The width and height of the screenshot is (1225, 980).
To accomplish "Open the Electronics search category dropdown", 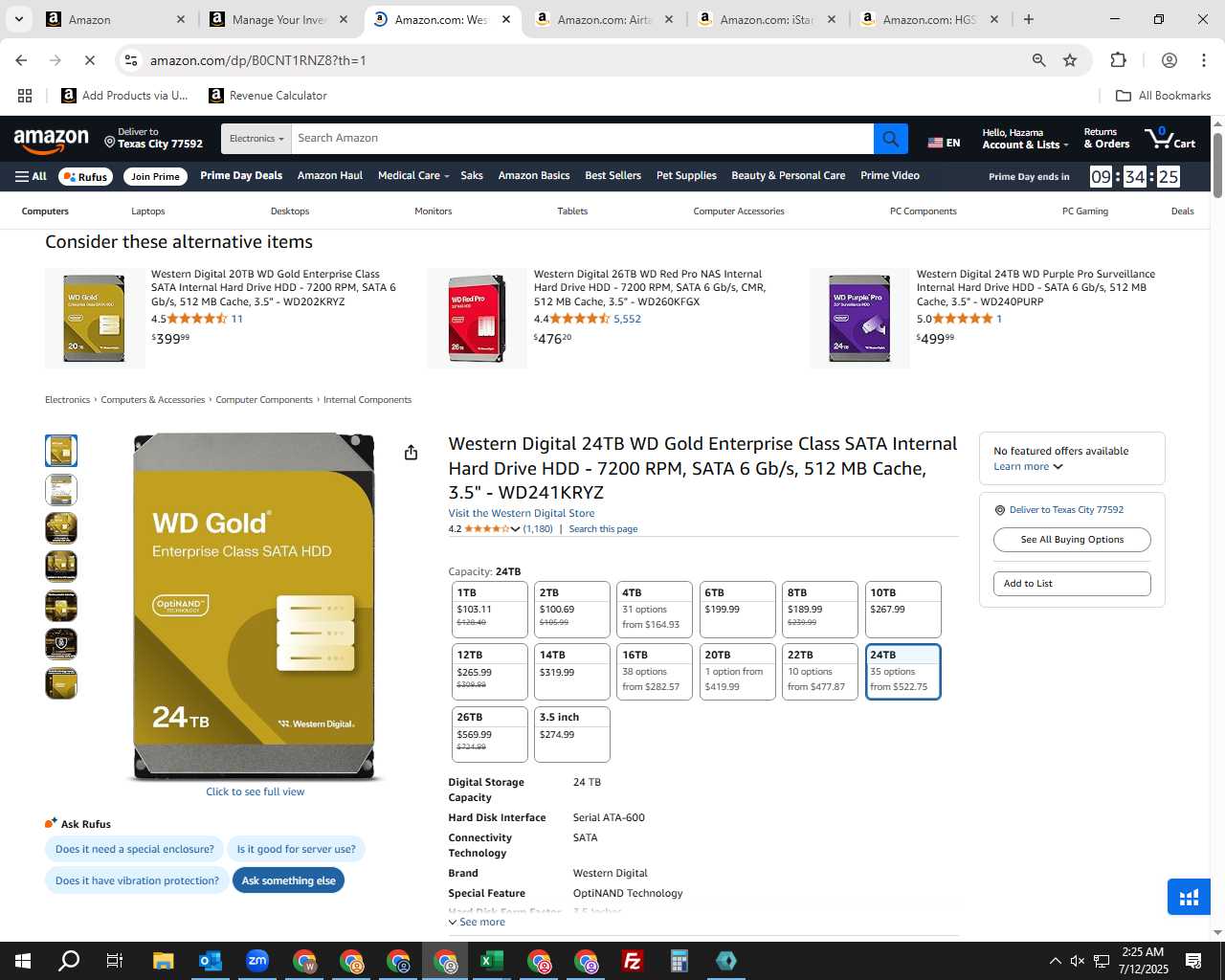I will (256, 139).
